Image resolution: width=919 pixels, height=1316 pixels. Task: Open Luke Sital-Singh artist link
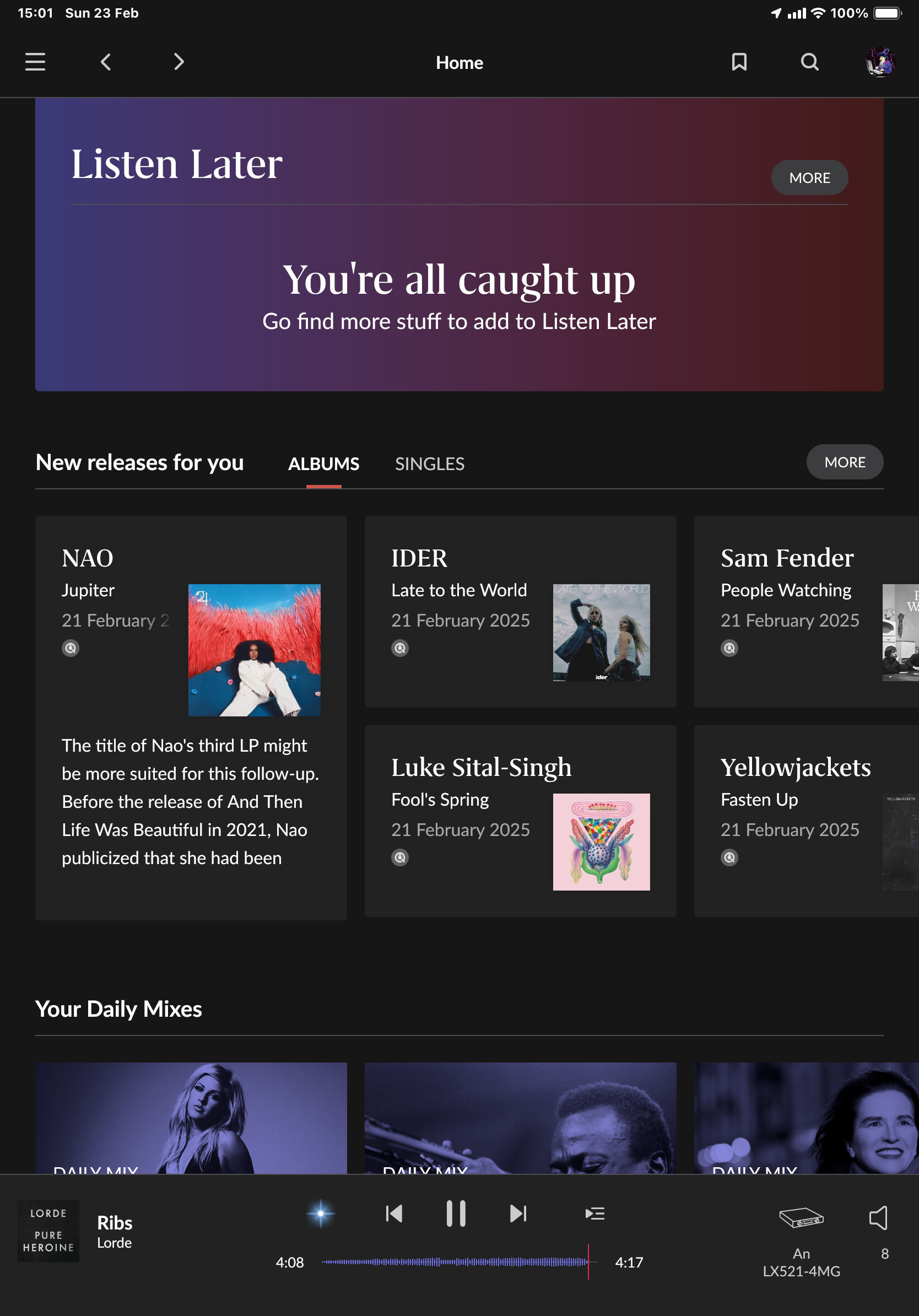482,767
